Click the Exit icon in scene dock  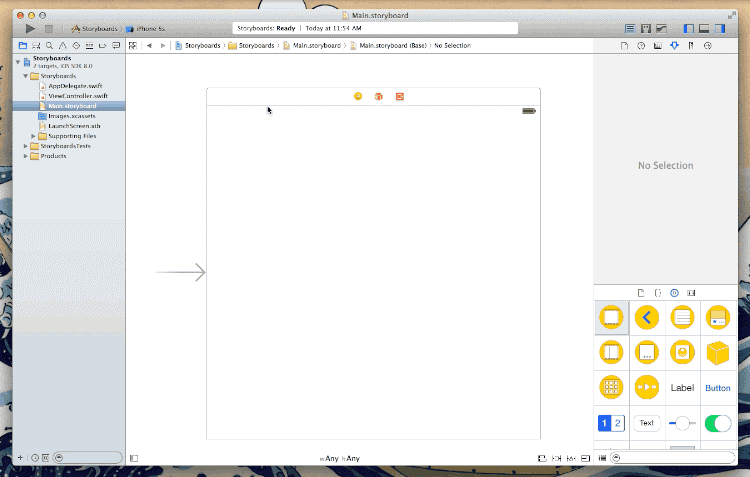[x=400, y=96]
